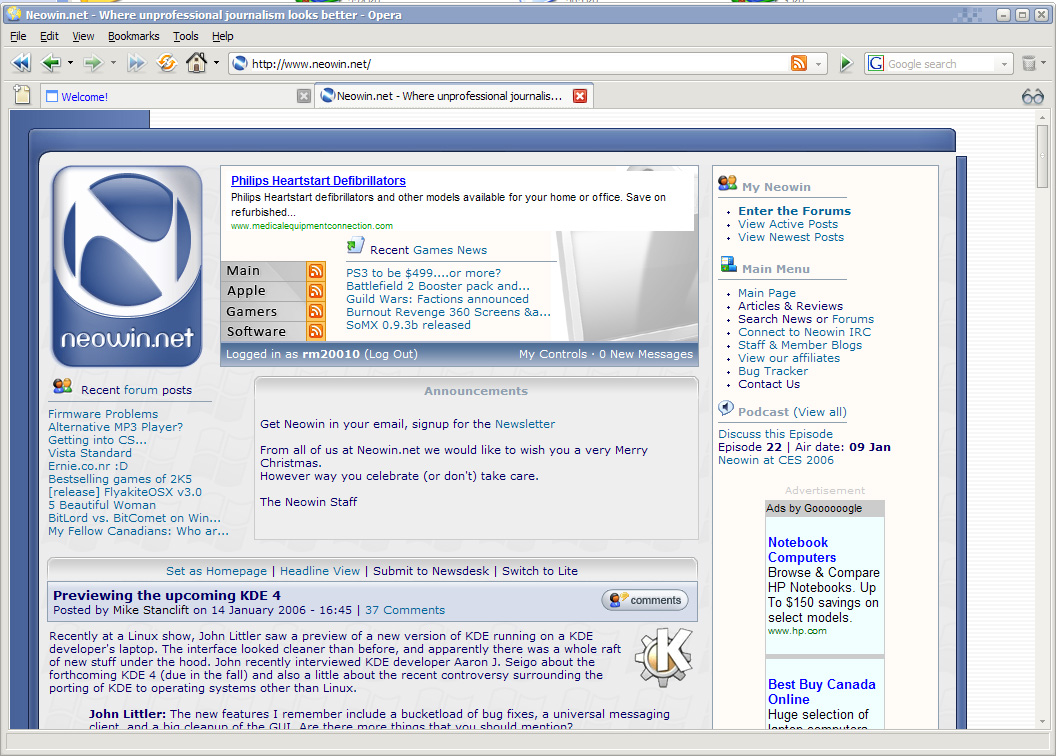This screenshot has height=756, width=1056.
Task: Open the File menu
Action: pyautogui.click(x=18, y=36)
